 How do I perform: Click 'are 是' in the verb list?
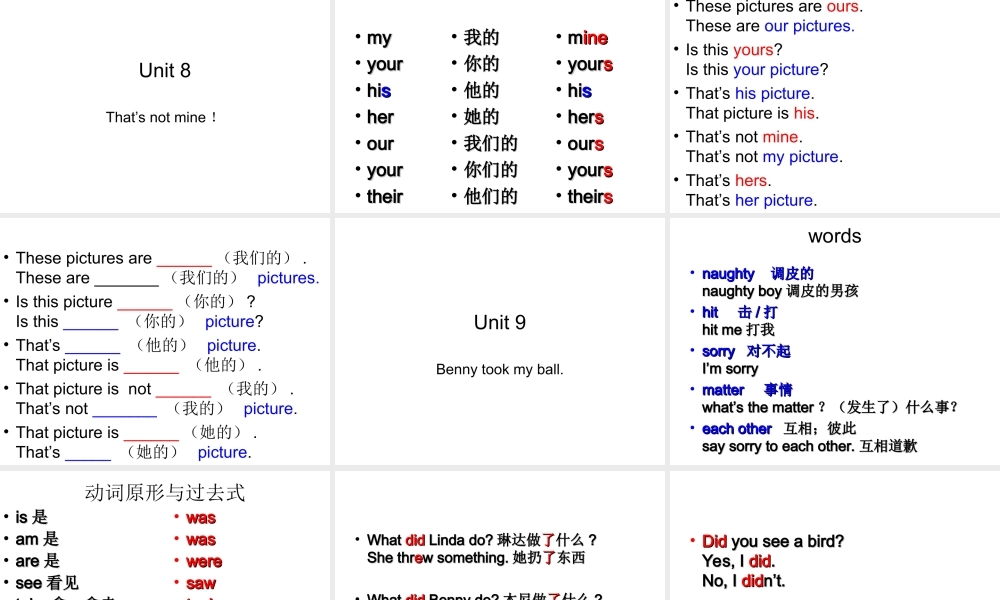[37, 561]
